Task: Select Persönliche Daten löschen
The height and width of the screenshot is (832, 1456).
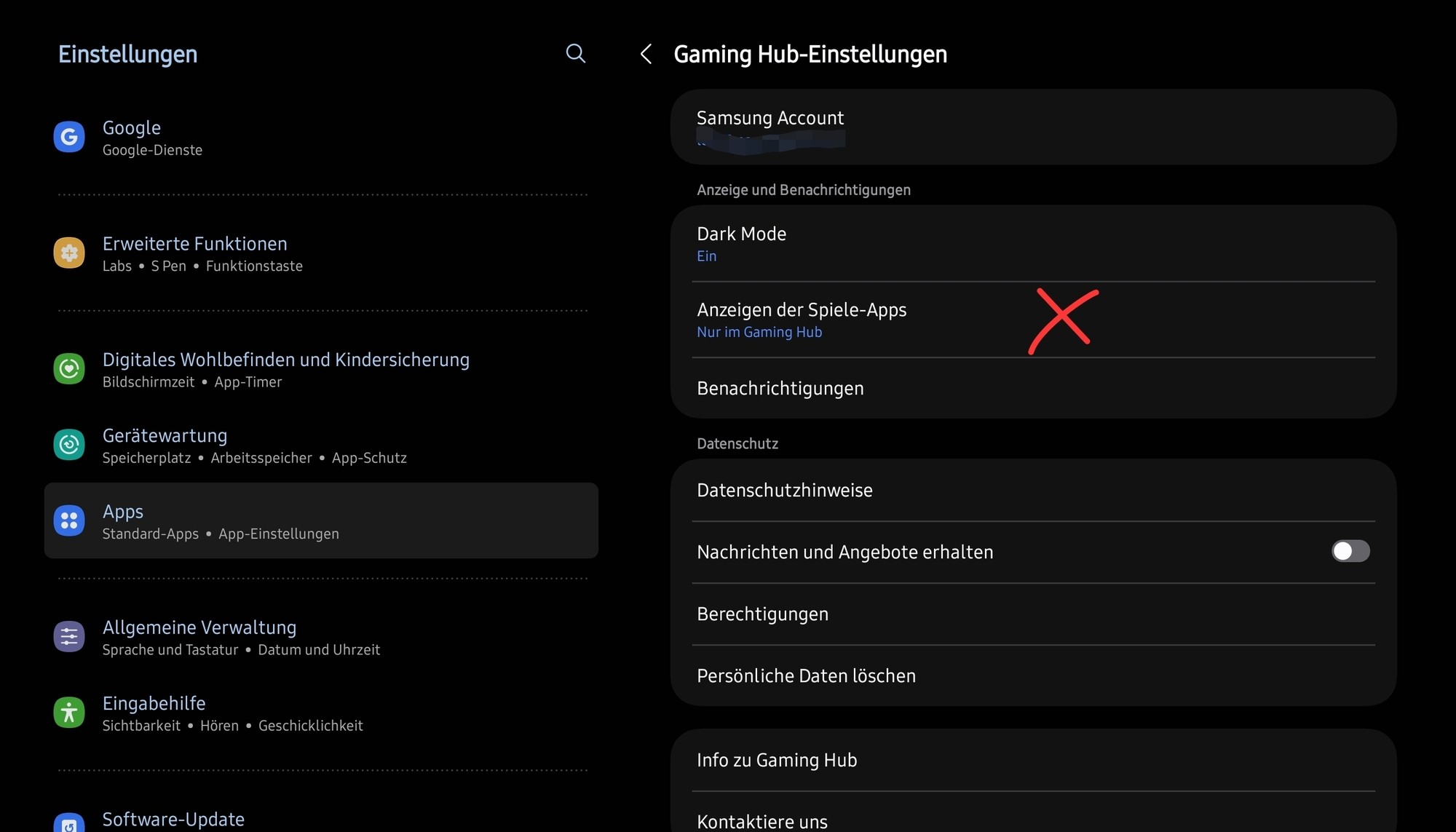Action: point(806,675)
